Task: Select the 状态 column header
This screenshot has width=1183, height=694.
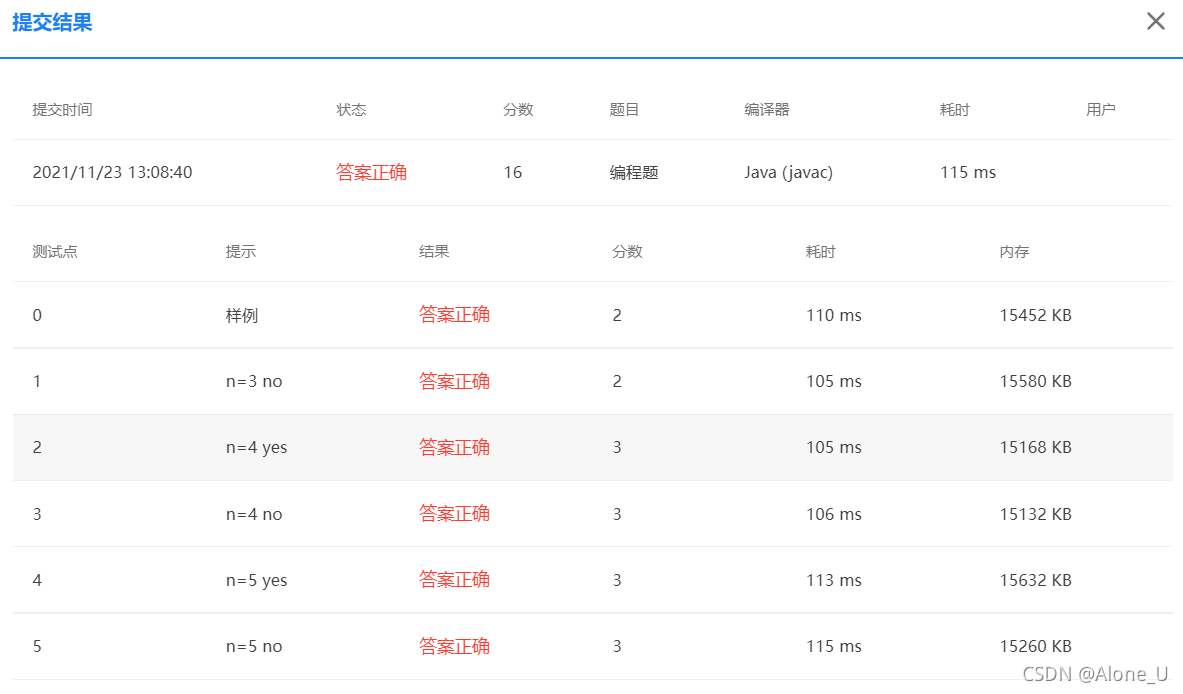Action: pos(351,109)
